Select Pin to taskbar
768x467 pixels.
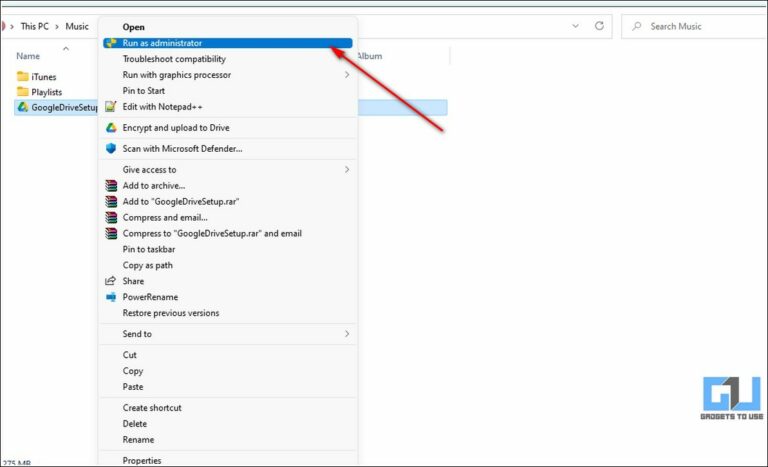[x=228, y=249]
